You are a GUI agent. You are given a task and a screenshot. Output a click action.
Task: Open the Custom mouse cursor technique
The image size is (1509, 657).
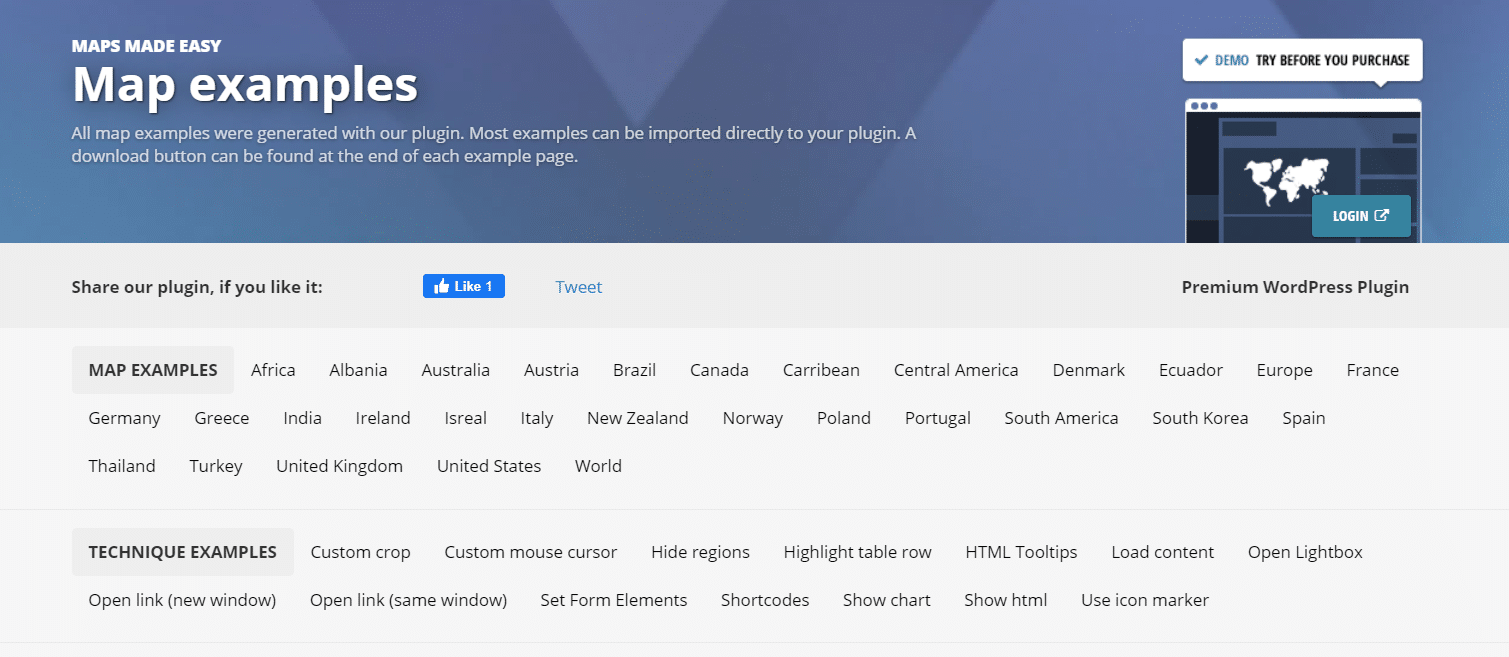[531, 552]
